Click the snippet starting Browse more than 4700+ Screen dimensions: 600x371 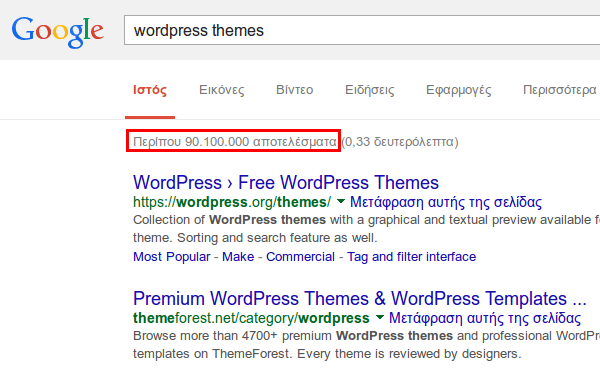pyautogui.click(x=366, y=345)
